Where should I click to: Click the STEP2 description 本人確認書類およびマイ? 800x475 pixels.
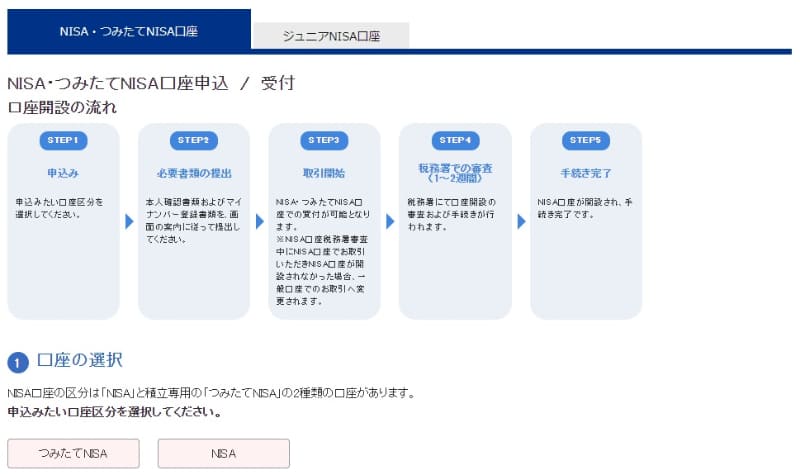point(193,220)
